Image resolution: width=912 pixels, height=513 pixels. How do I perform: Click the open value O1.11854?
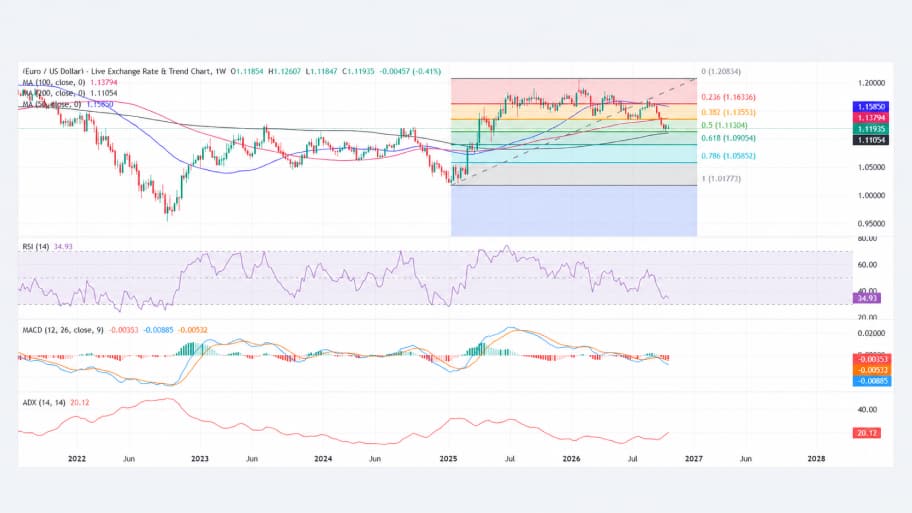click(247, 72)
